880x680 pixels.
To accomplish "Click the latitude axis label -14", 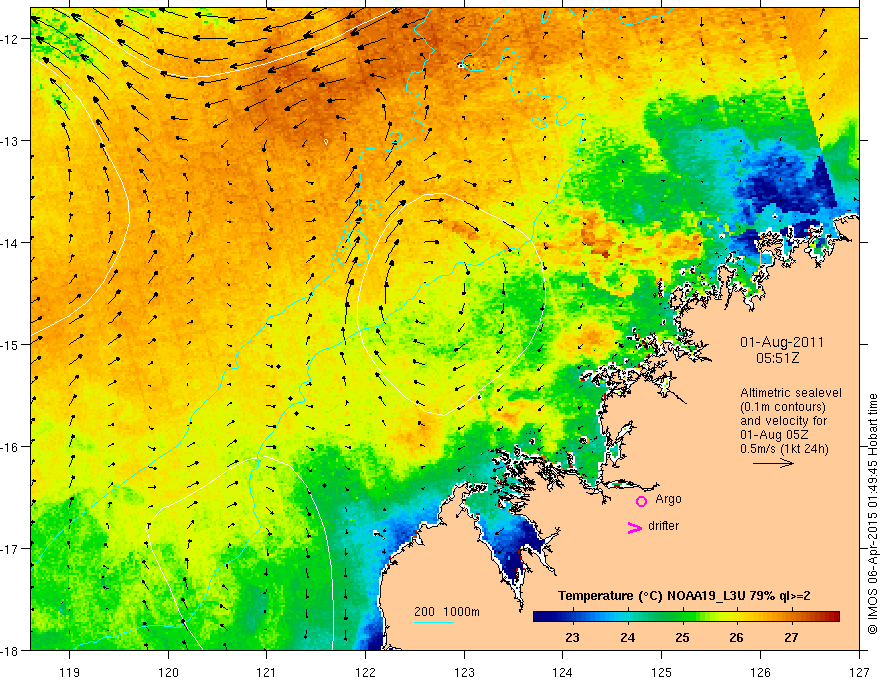I will tap(11, 243).
